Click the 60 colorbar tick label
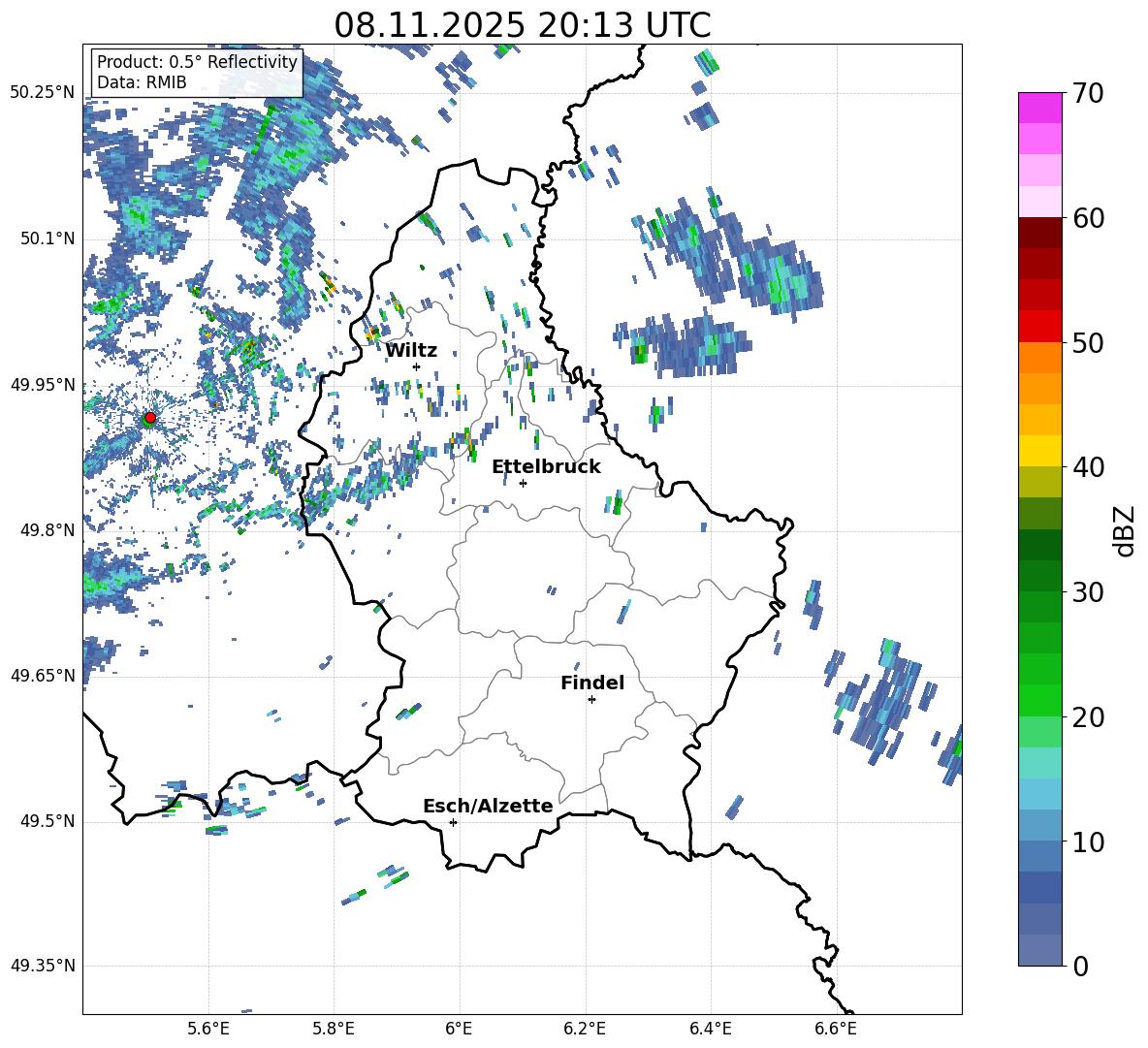The height and width of the screenshot is (1048, 1148). pyautogui.click(x=1088, y=218)
